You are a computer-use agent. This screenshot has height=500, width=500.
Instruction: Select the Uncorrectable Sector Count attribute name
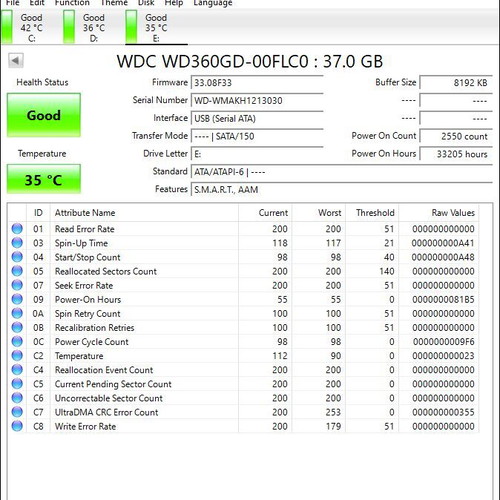pyautogui.click(x=108, y=398)
